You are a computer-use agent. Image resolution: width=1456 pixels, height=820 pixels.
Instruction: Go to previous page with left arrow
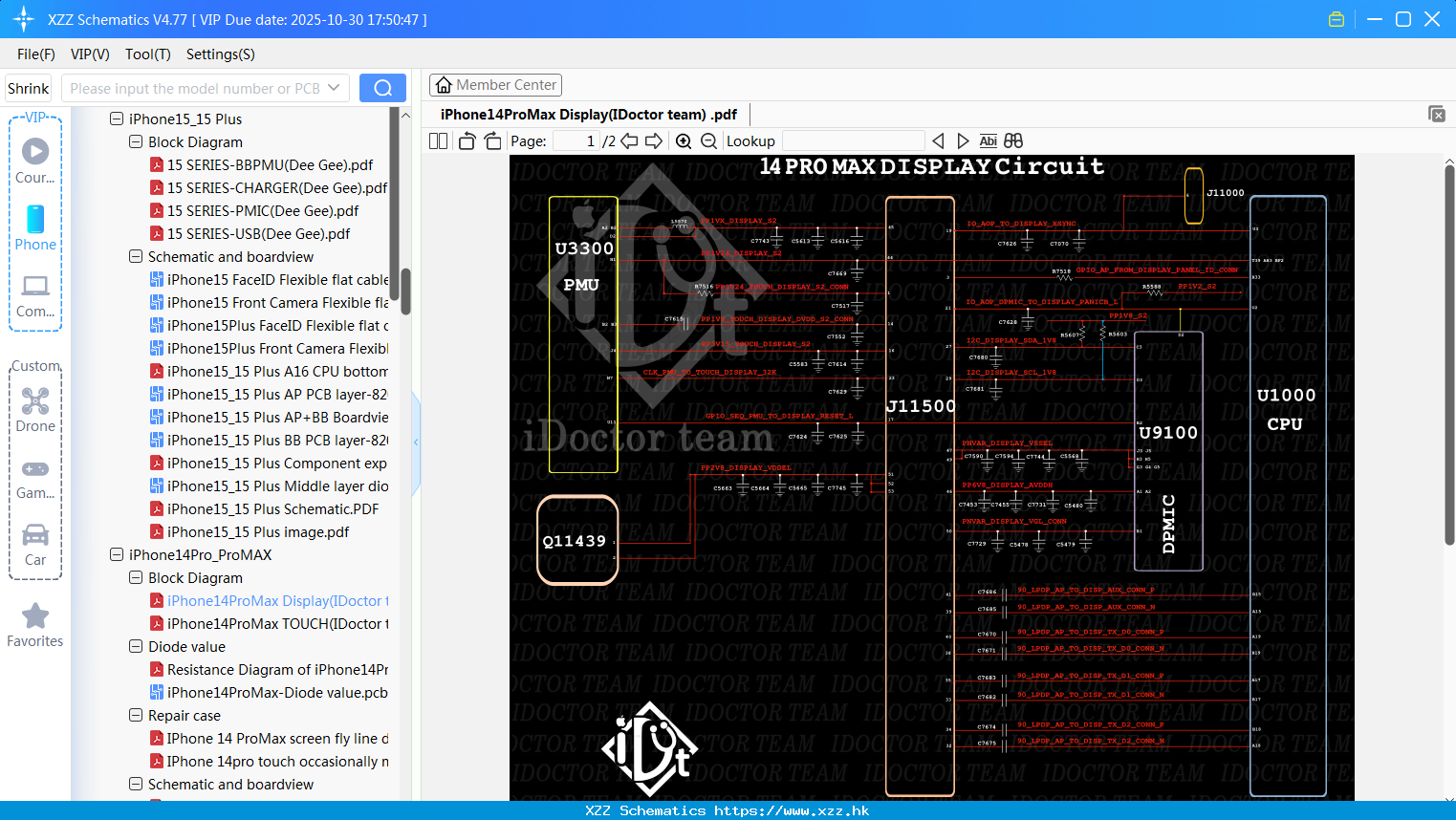tap(629, 140)
